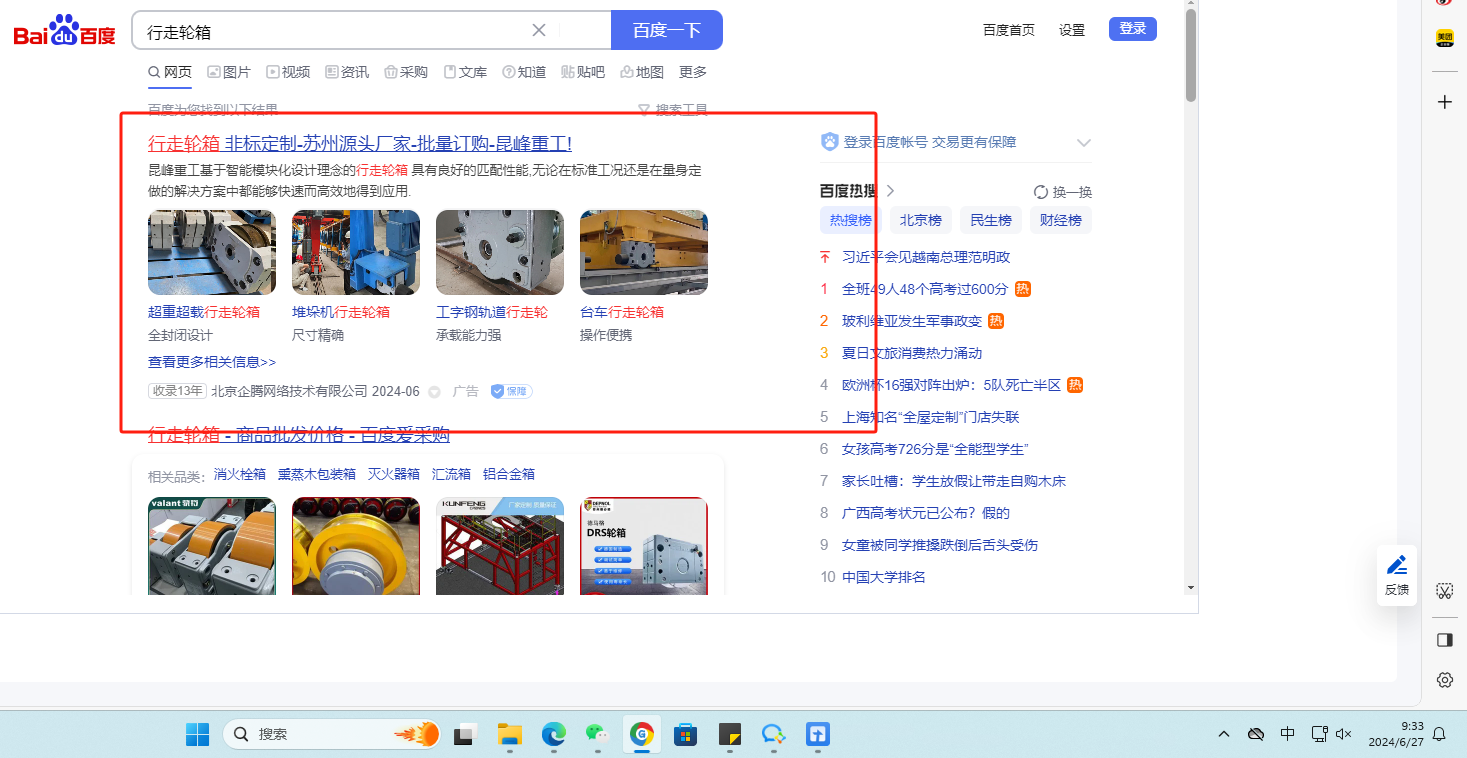This screenshot has width=1467, height=758.
Task: Click the muted volume tray icon
Action: [1344, 734]
